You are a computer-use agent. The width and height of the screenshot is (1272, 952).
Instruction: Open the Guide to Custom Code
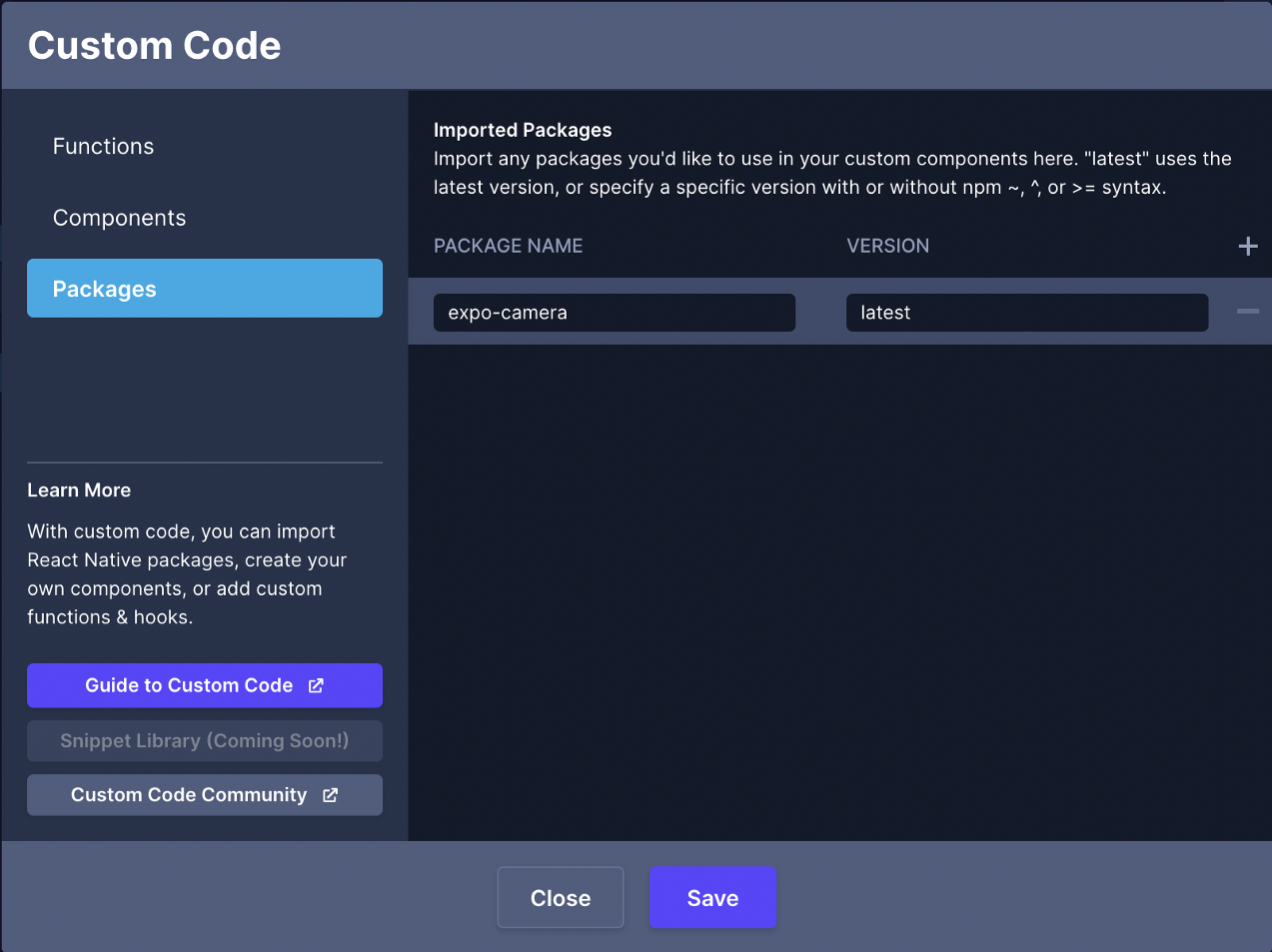pyautogui.click(x=189, y=685)
